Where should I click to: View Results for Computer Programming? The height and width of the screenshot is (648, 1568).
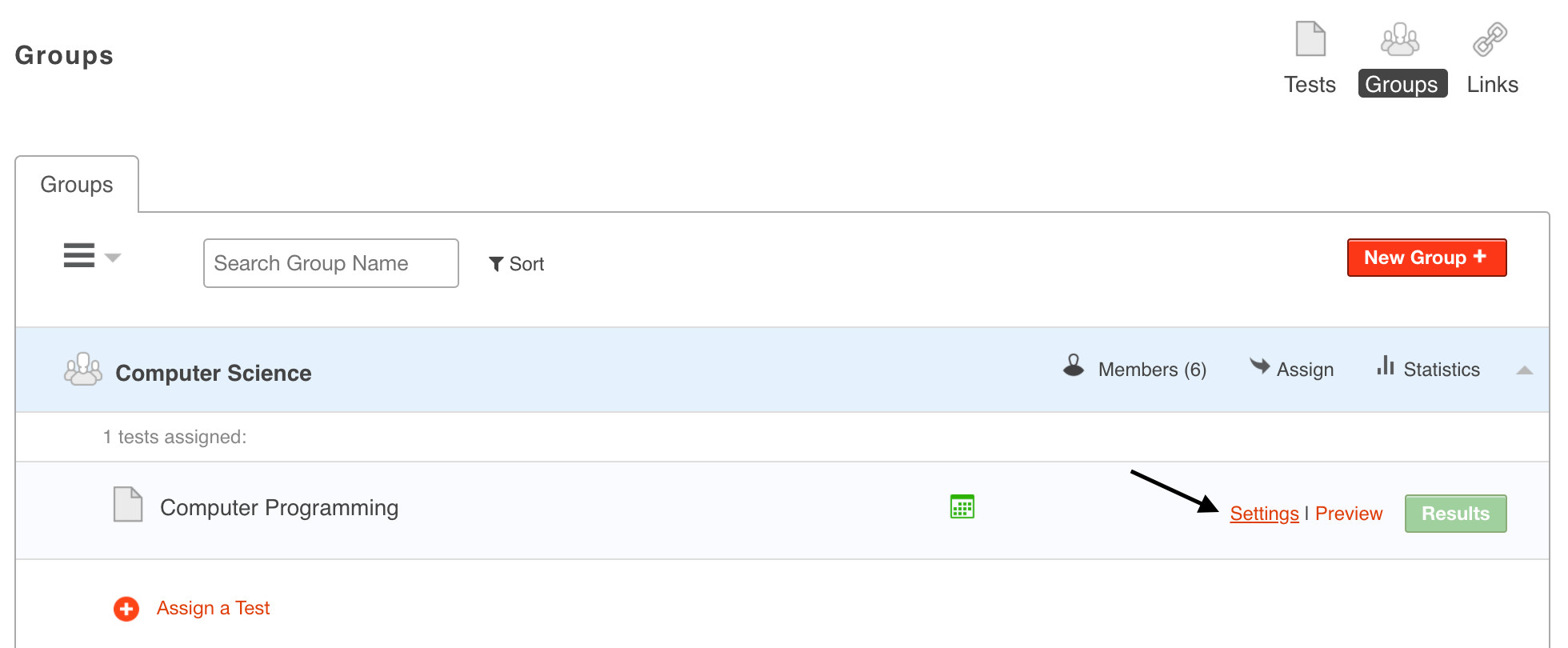click(x=1455, y=514)
